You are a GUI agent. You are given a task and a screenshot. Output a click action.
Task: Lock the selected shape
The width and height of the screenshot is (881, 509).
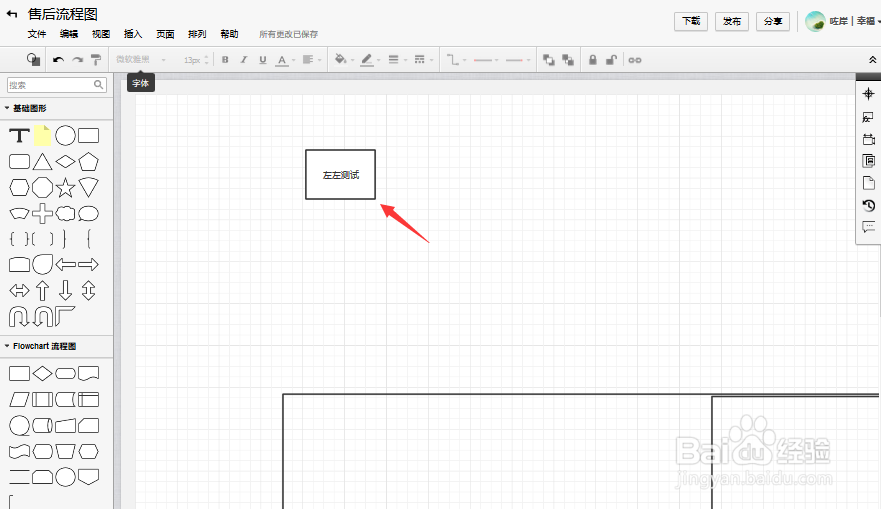(x=593, y=60)
